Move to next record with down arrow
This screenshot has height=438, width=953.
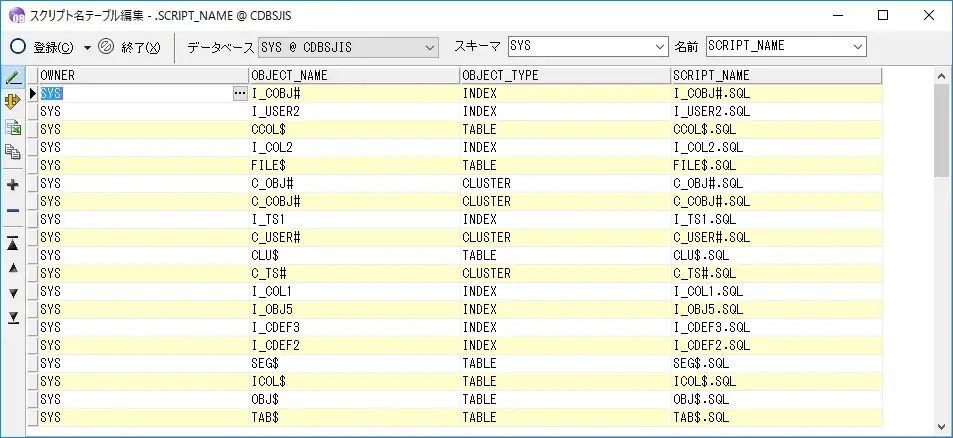(x=13, y=293)
